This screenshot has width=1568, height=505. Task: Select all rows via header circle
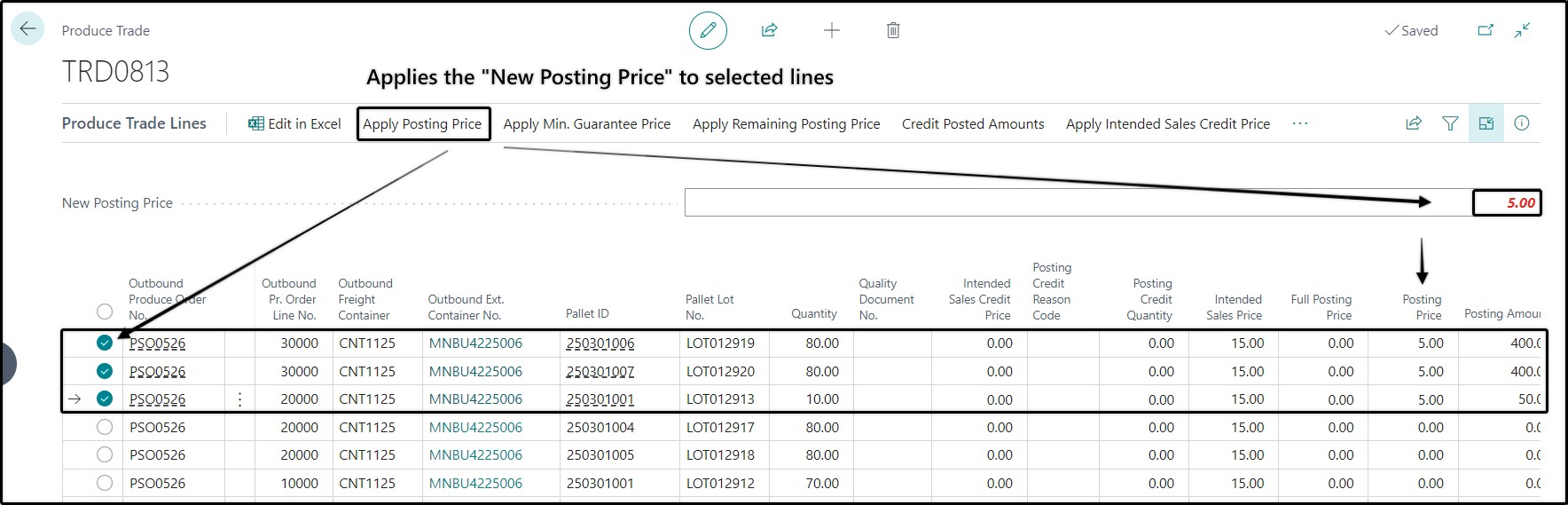(105, 312)
